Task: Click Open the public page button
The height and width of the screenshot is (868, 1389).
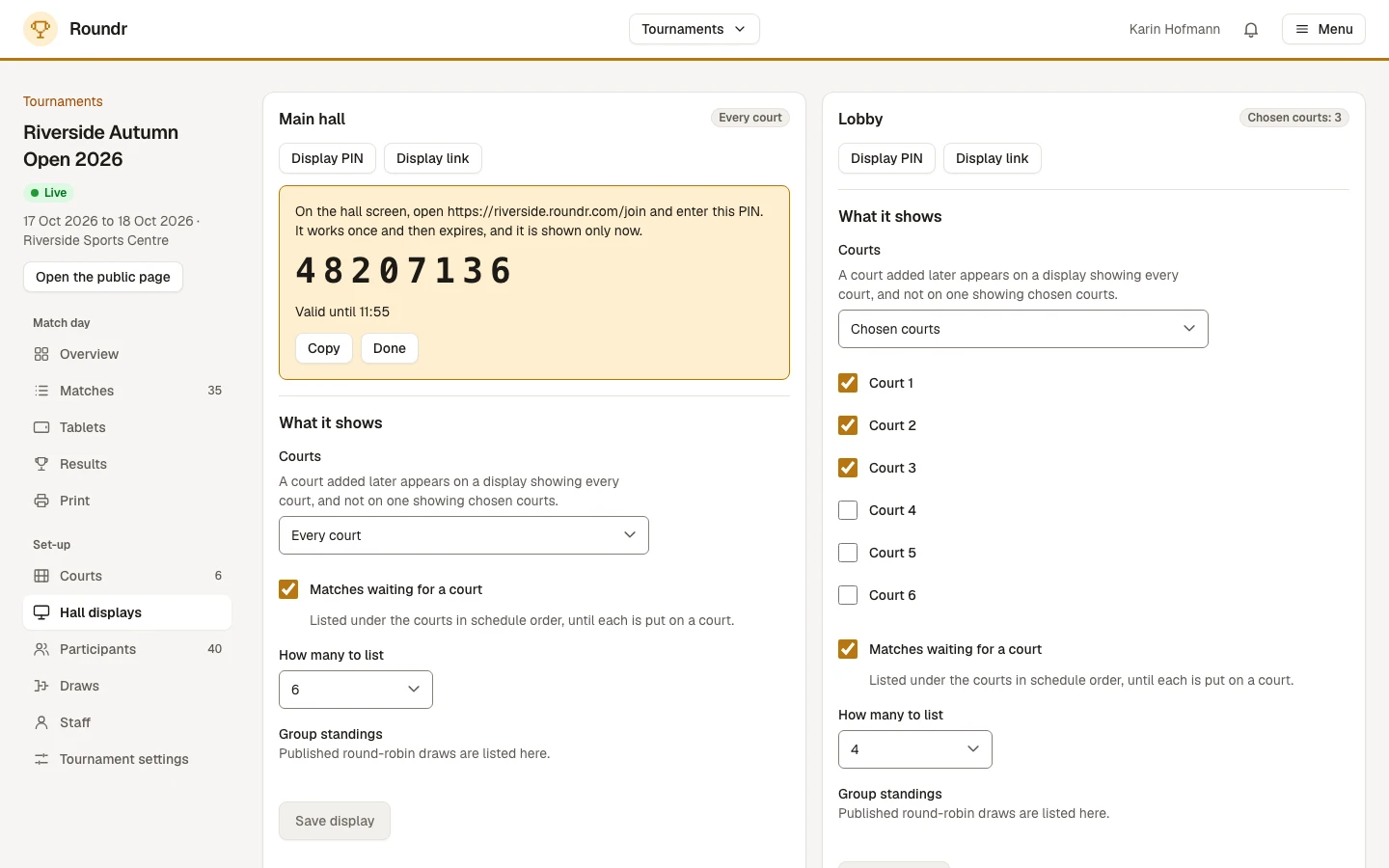Action: click(x=103, y=277)
